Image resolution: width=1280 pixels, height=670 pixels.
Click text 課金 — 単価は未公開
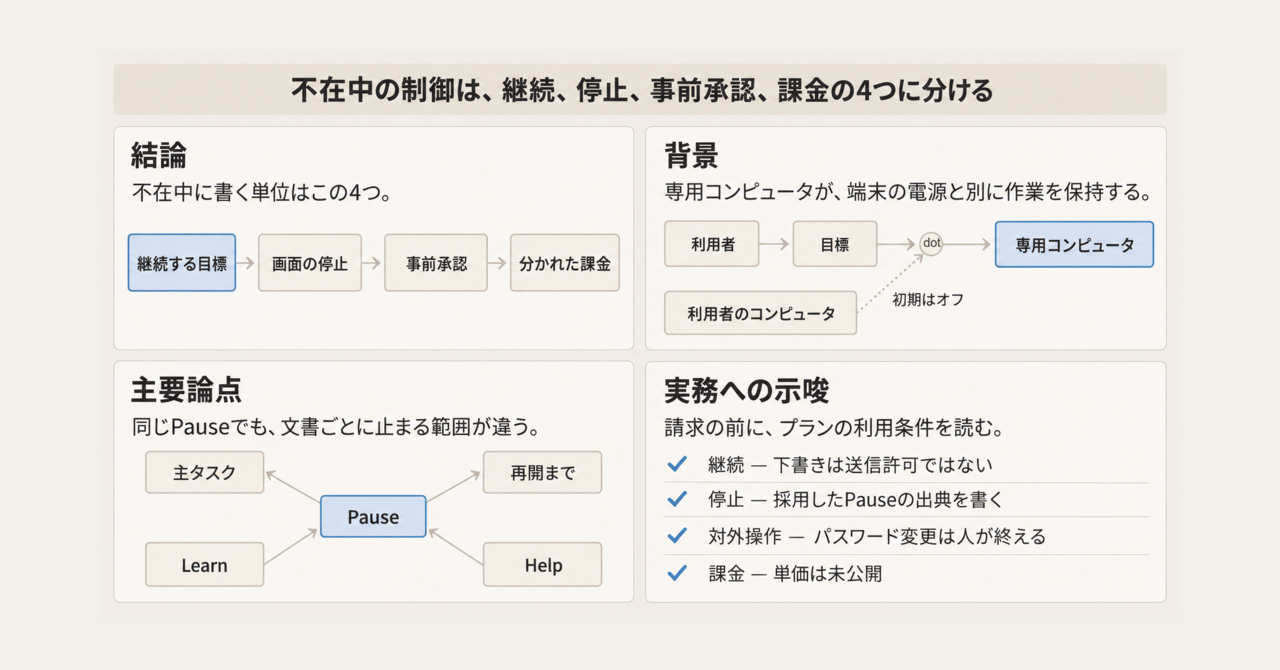(795, 574)
